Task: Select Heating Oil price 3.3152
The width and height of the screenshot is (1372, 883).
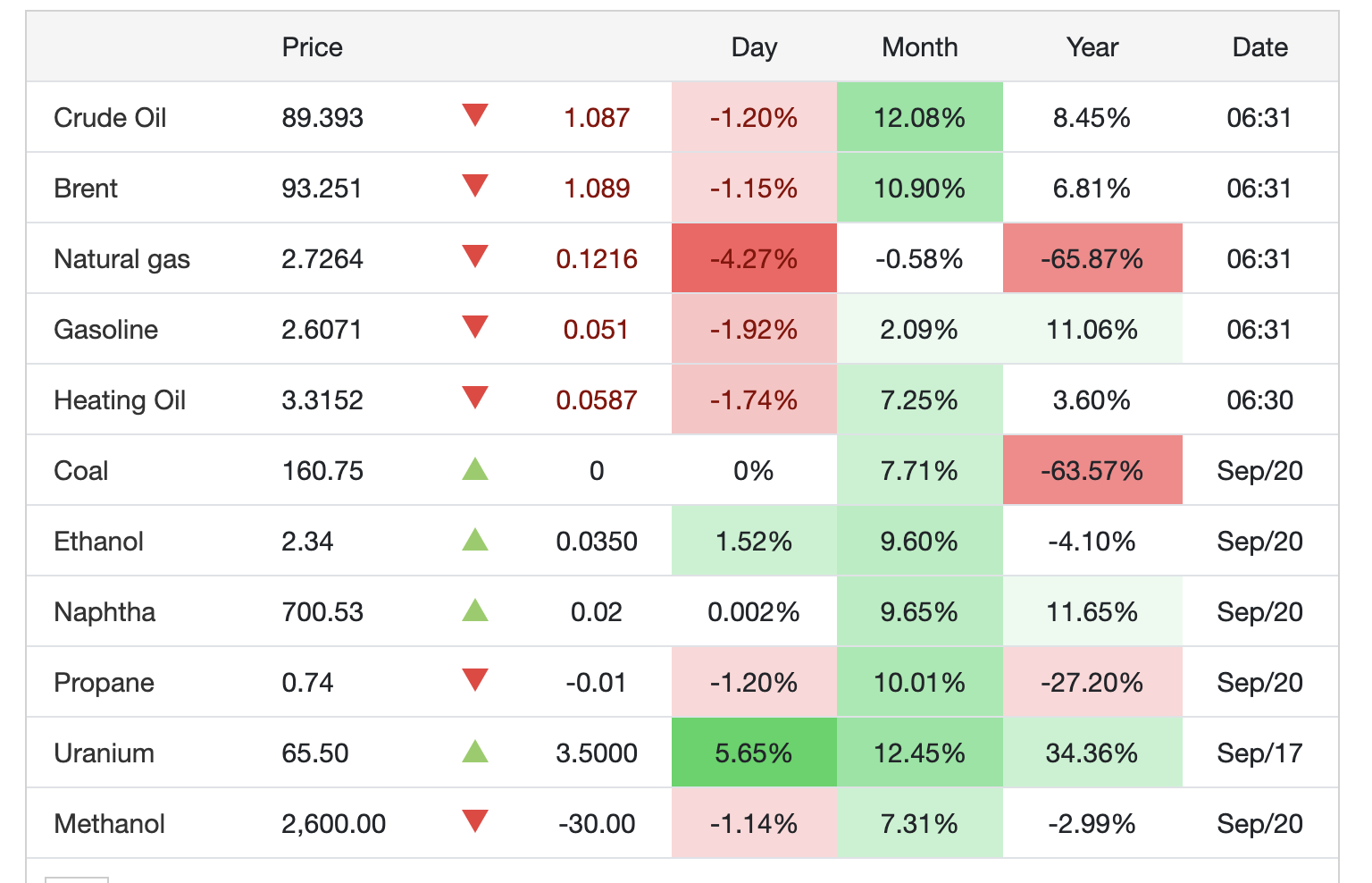Action: tap(322, 399)
